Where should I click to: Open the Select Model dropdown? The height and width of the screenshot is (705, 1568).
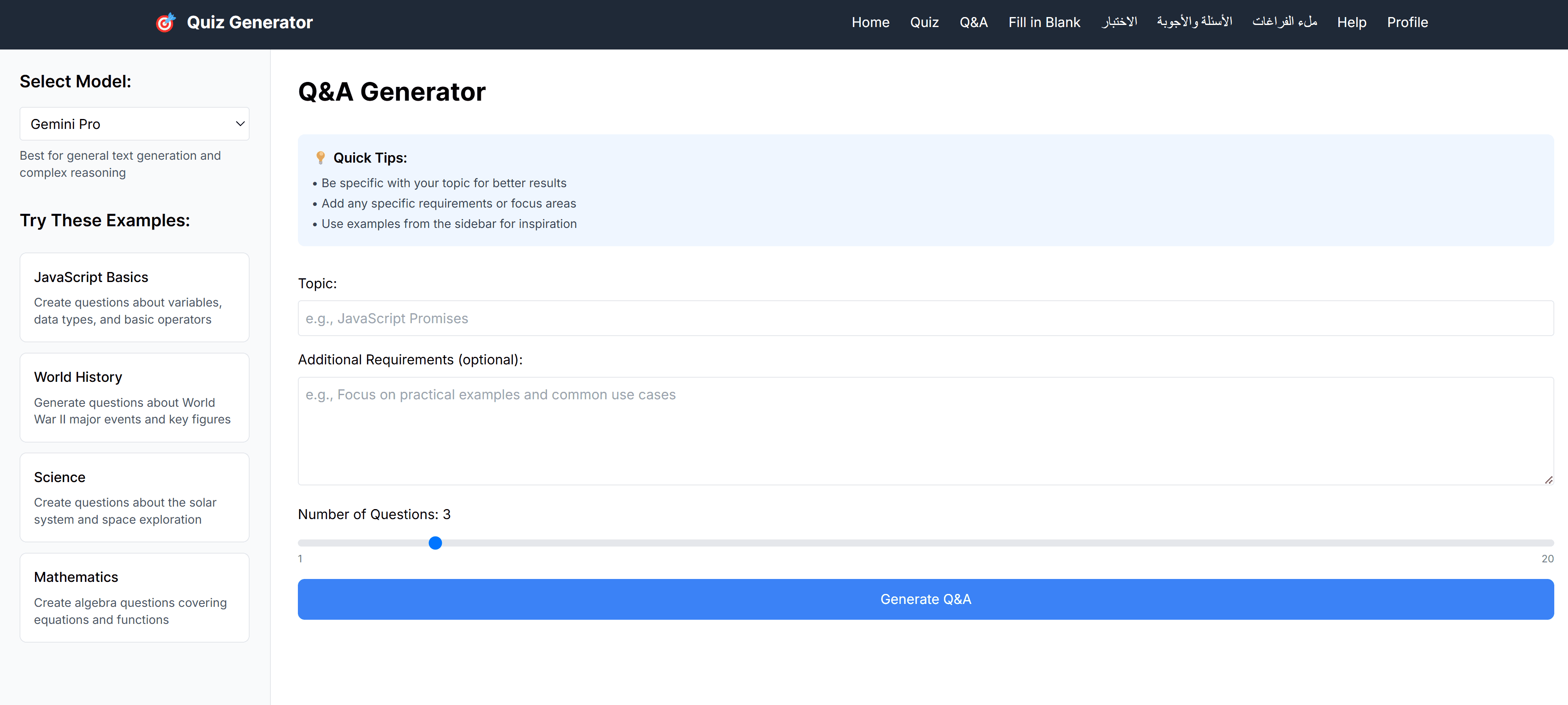click(x=134, y=124)
